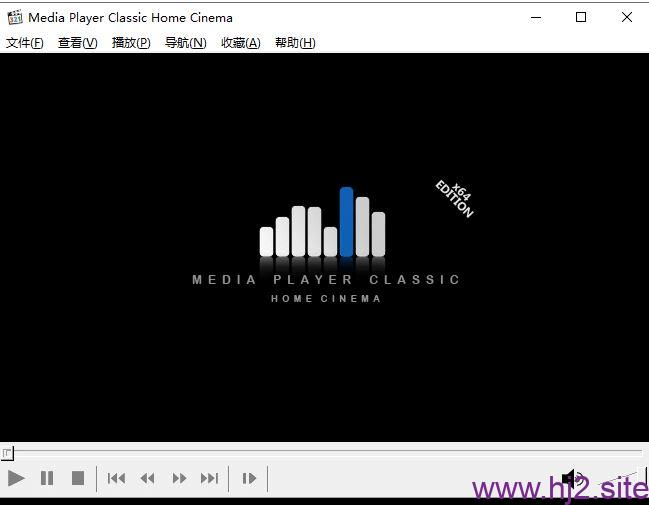Open the 播放(P) menu
Viewport: 649px width, 505px height.
click(x=131, y=43)
